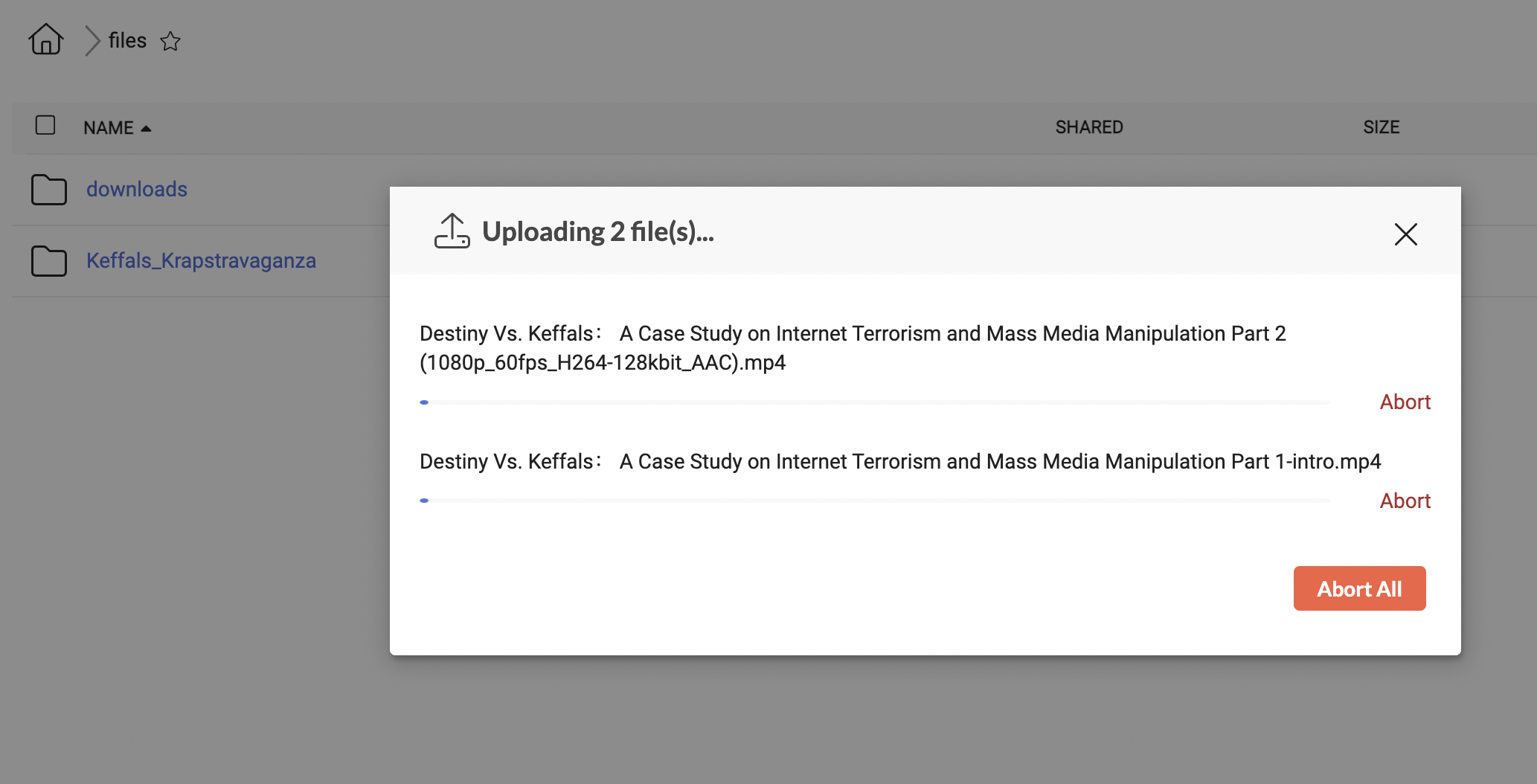Tick the select-all checkbox in header
This screenshot has width=1537, height=784.
(45, 125)
